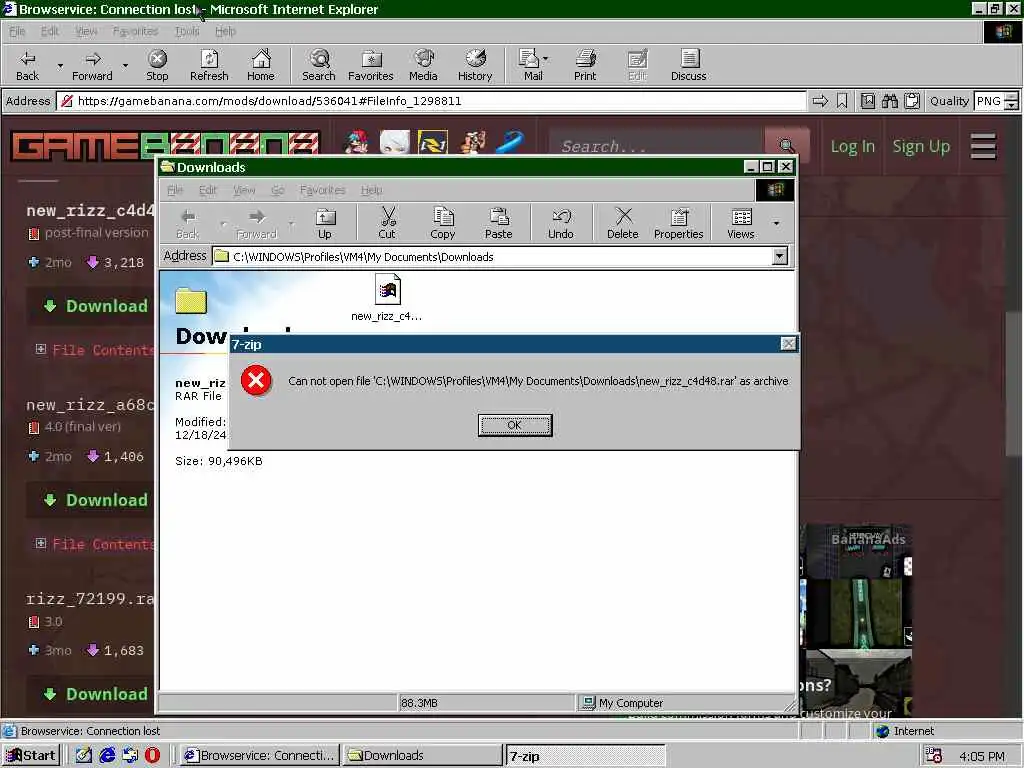Viewport: 1024px width, 768px height.
Task: Go to Home page in Internet Explorer
Action: pyautogui.click(x=261, y=65)
